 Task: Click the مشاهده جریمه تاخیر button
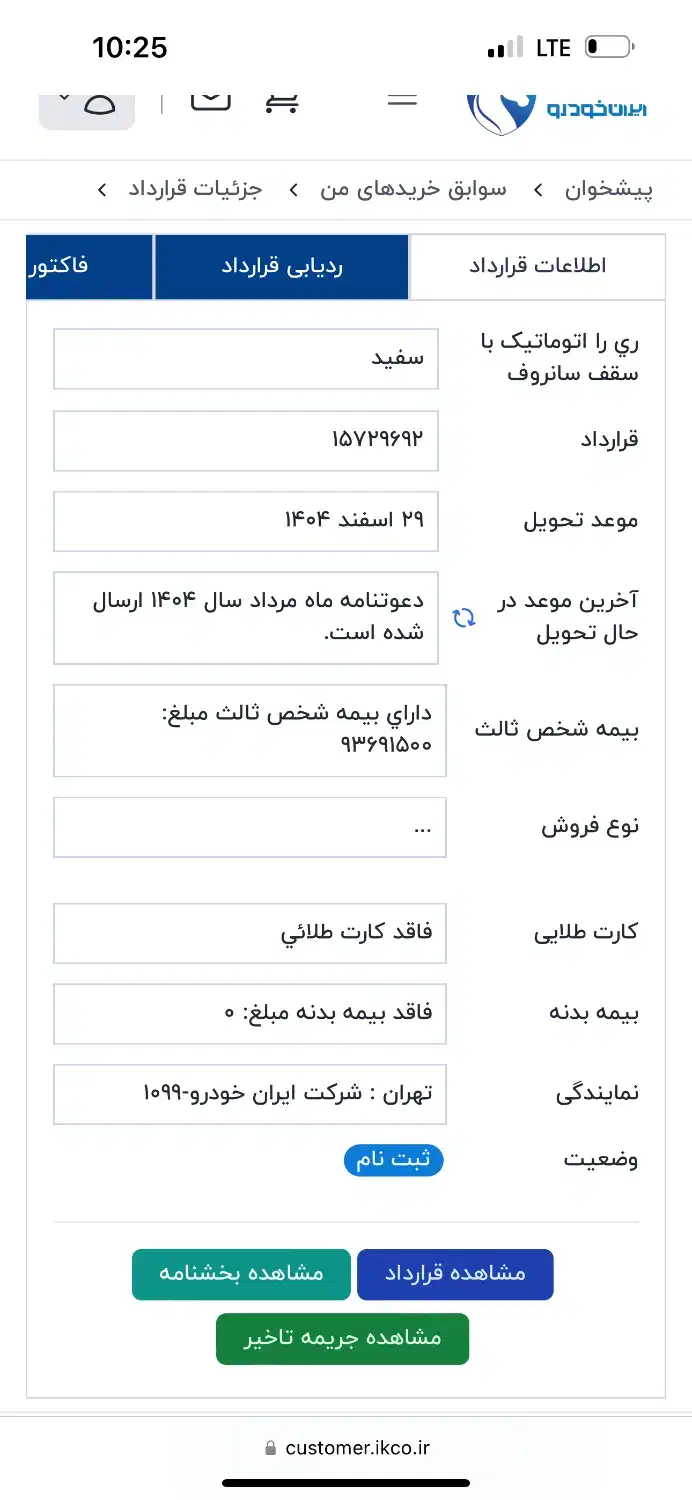[342, 1339]
